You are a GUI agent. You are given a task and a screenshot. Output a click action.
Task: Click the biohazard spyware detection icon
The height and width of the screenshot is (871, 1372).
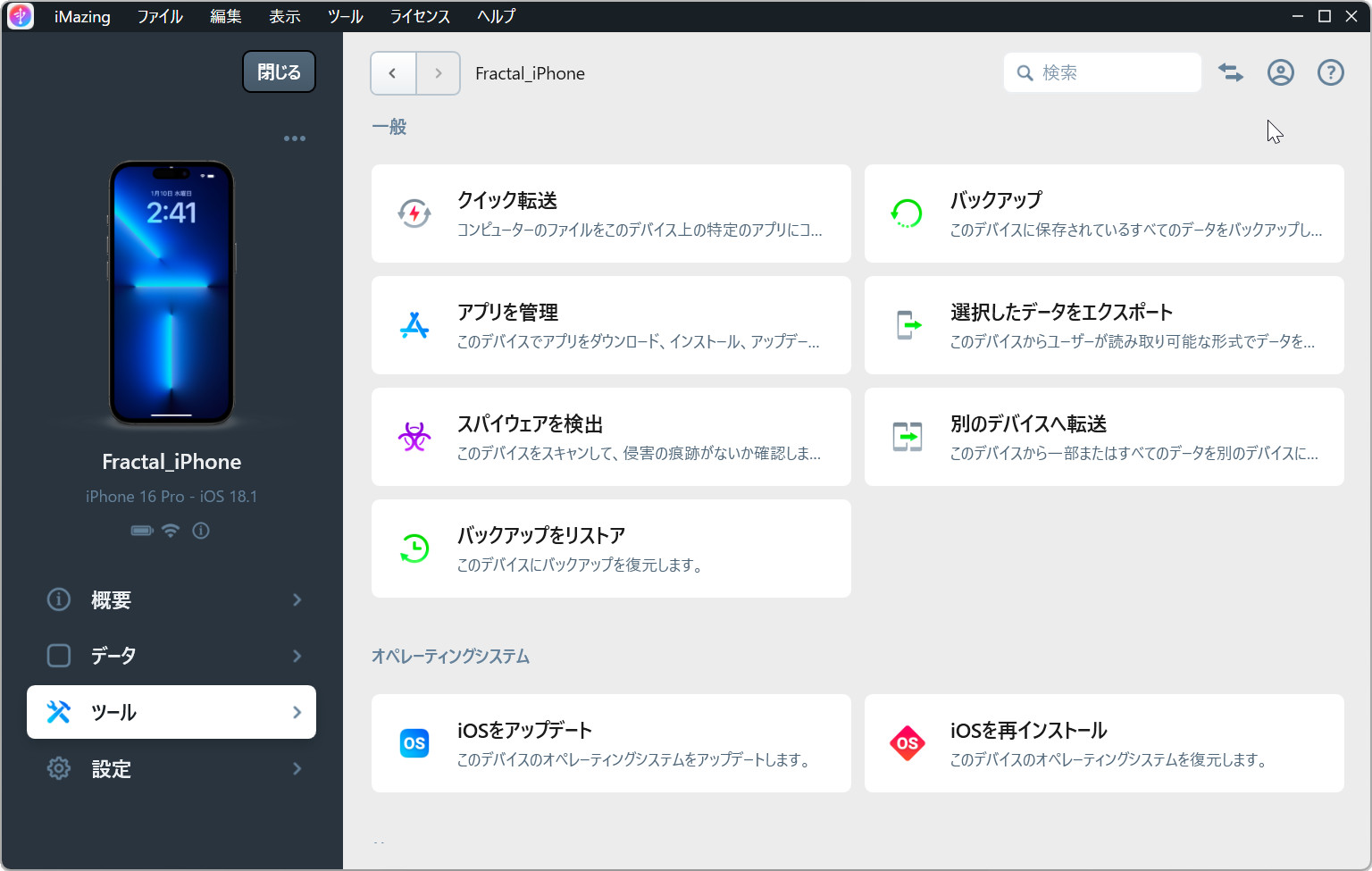(x=414, y=437)
